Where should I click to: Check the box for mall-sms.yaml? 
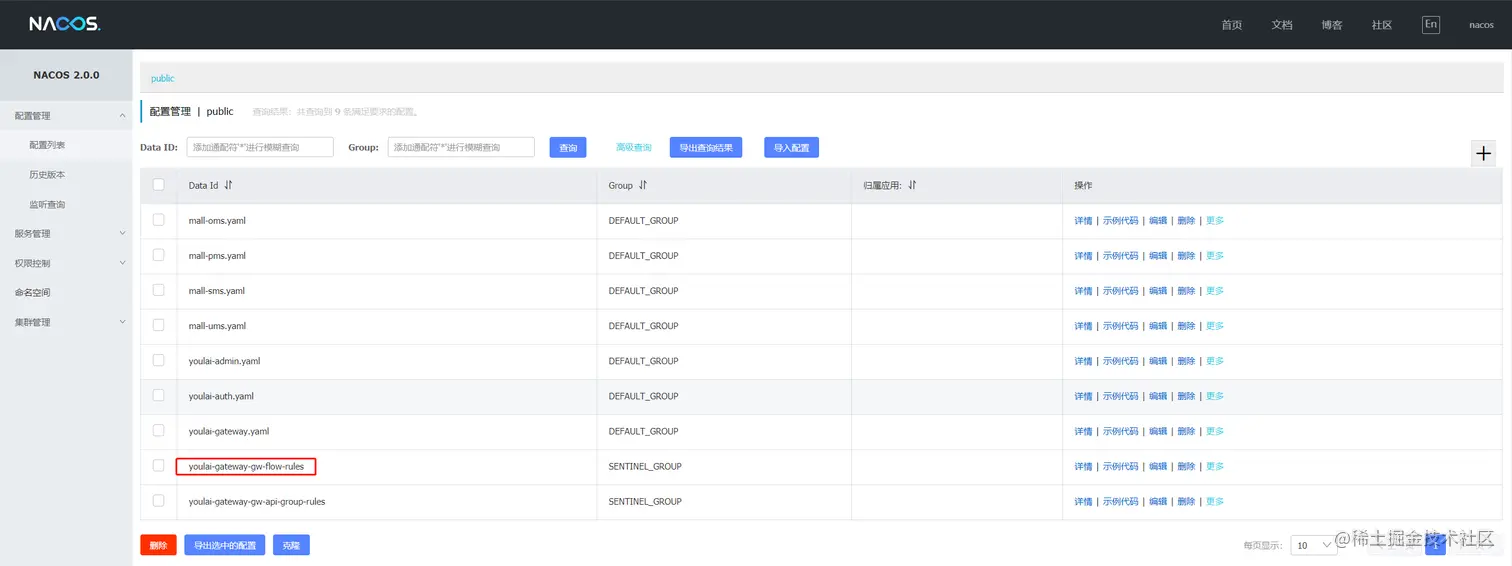(x=158, y=290)
